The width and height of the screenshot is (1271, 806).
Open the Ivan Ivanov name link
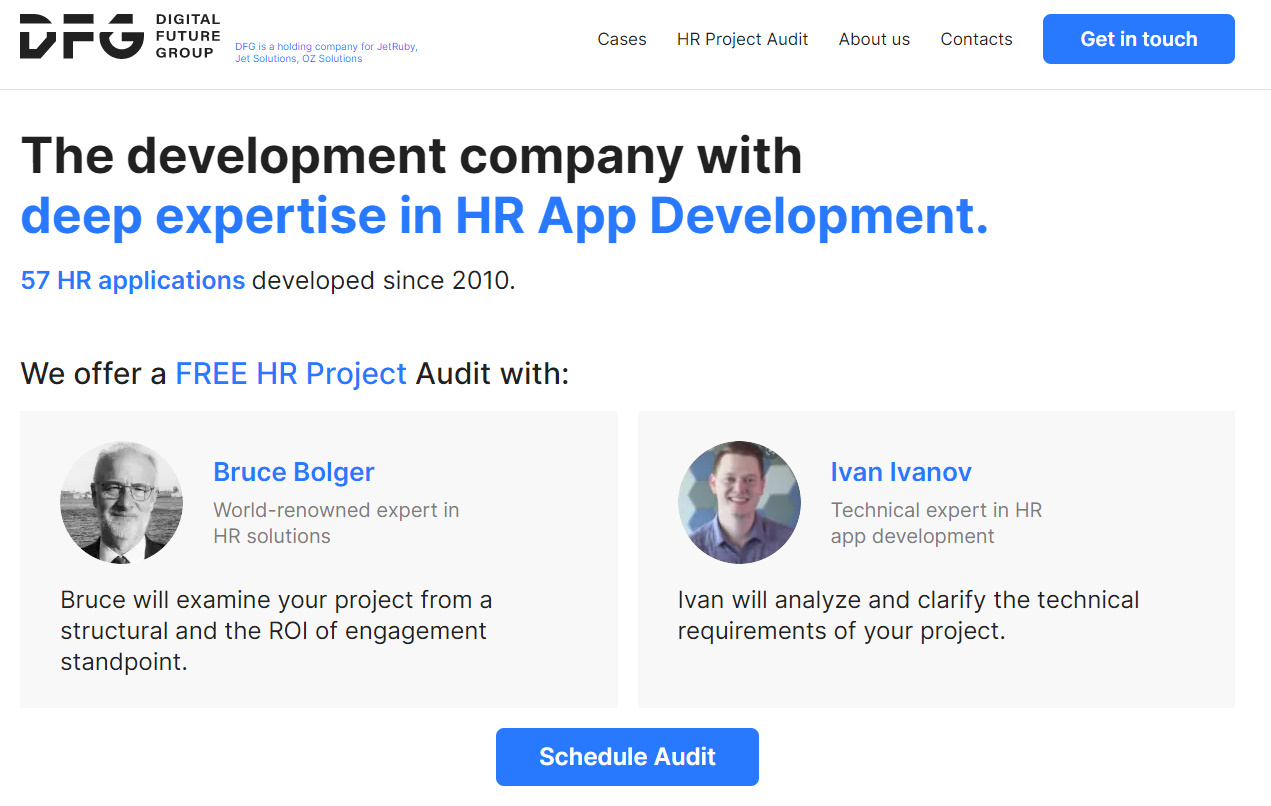(x=900, y=472)
